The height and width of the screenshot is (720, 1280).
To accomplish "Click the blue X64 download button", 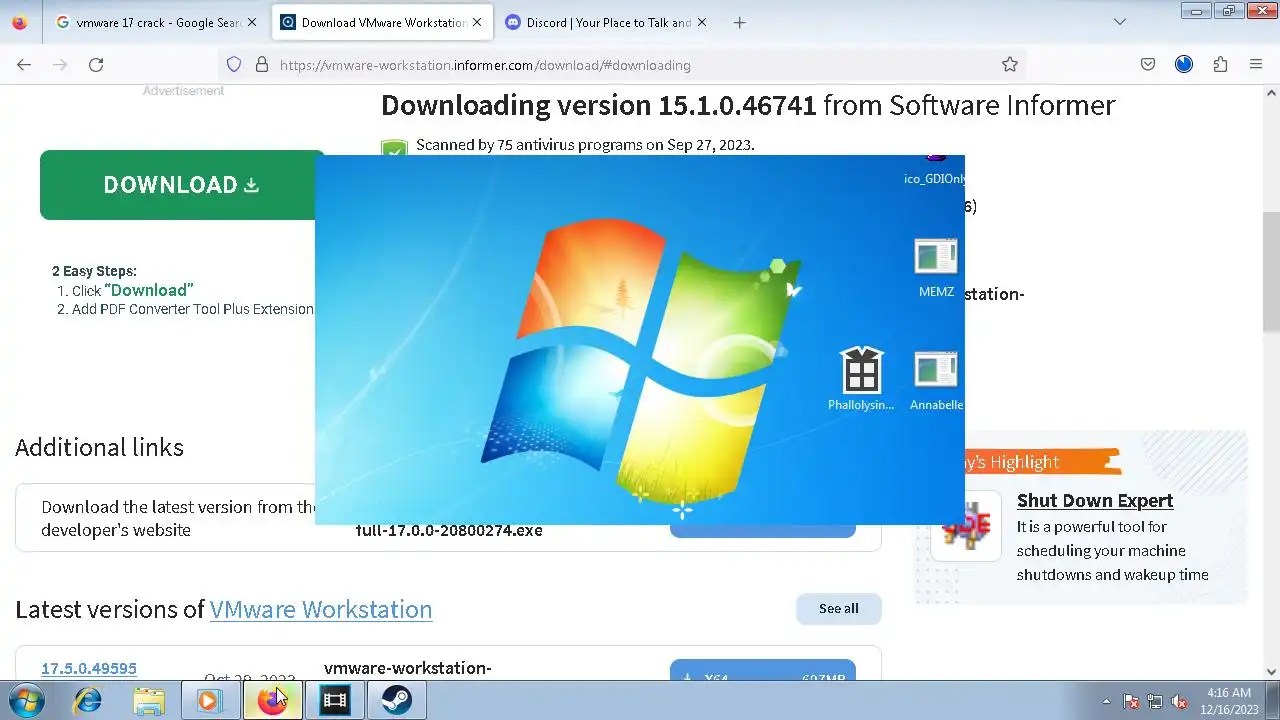I will pyautogui.click(x=763, y=671).
